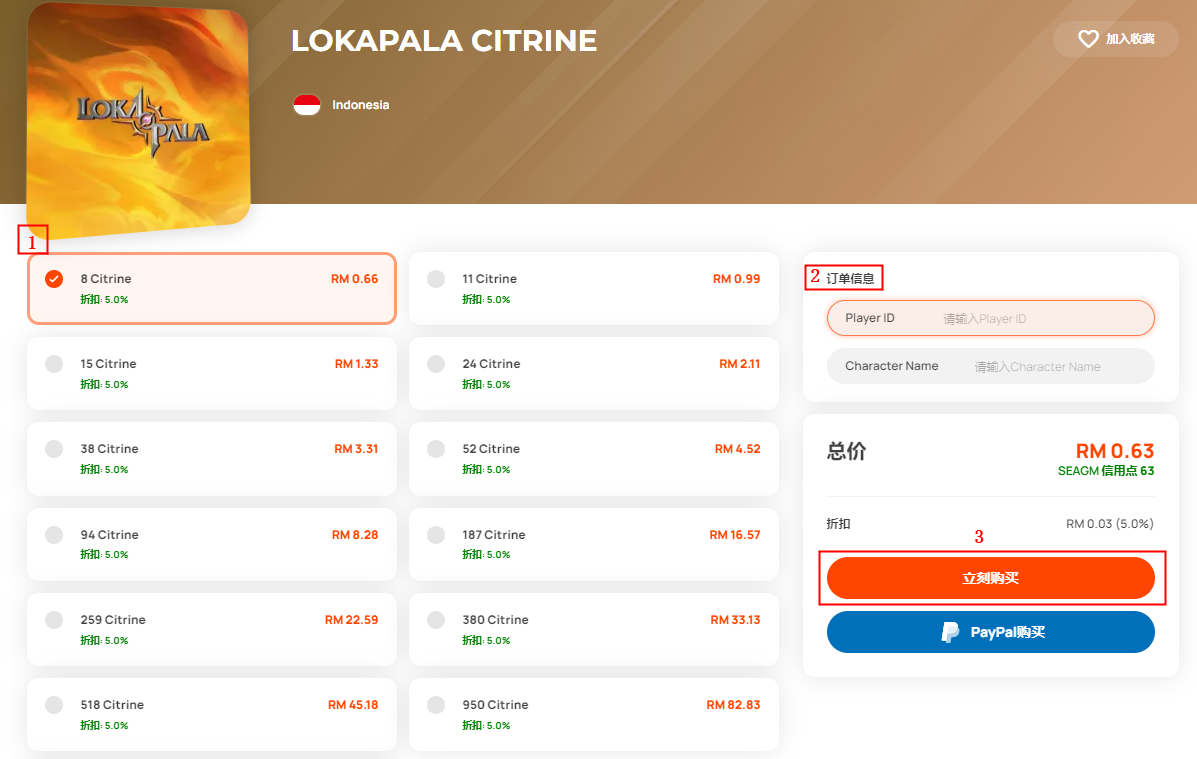Click the total price RM 0.63
This screenshot has height=759, width=1197.
coord(1115,451)
